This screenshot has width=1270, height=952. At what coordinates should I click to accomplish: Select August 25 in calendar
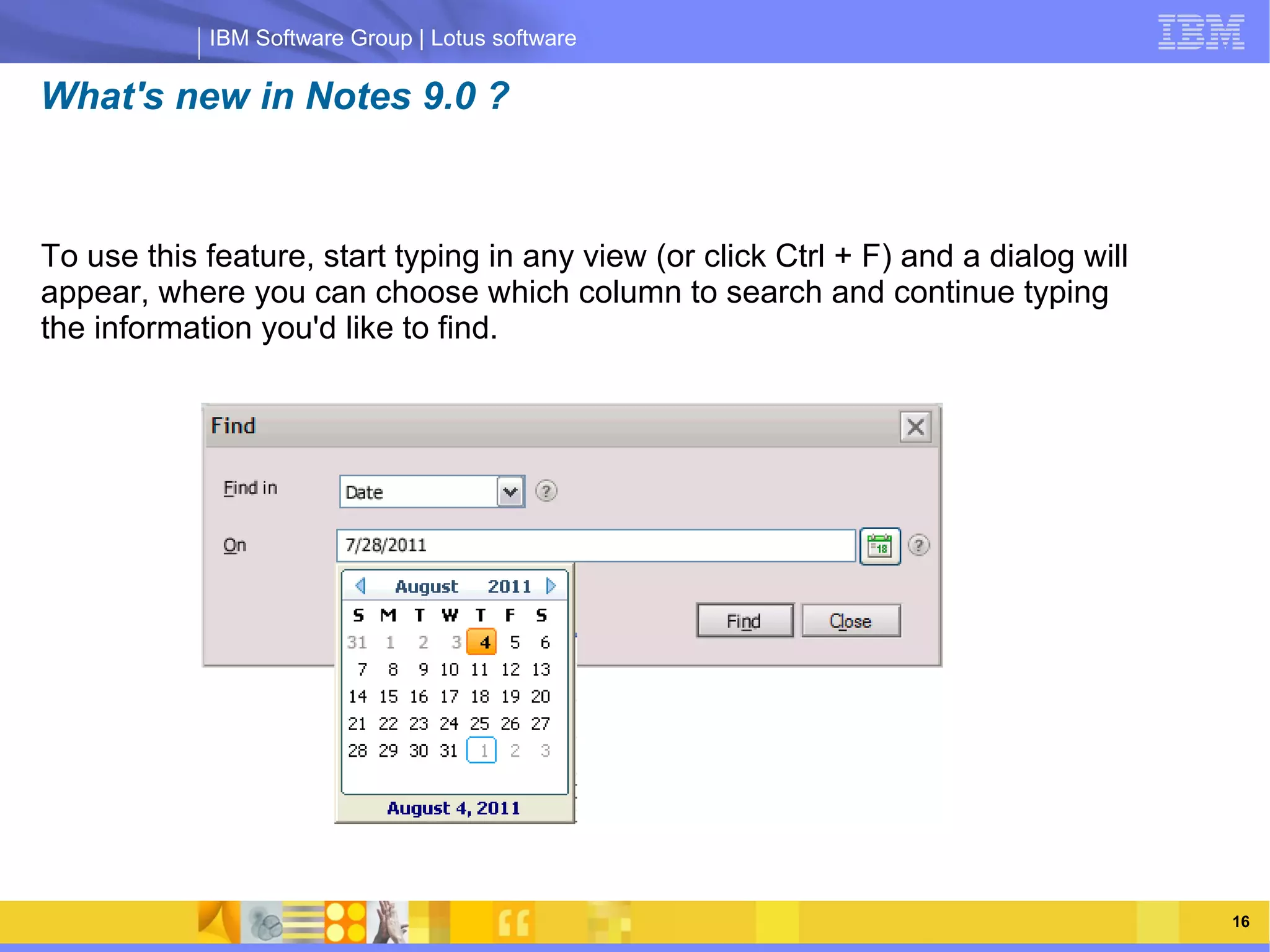(x=480, y=724)
